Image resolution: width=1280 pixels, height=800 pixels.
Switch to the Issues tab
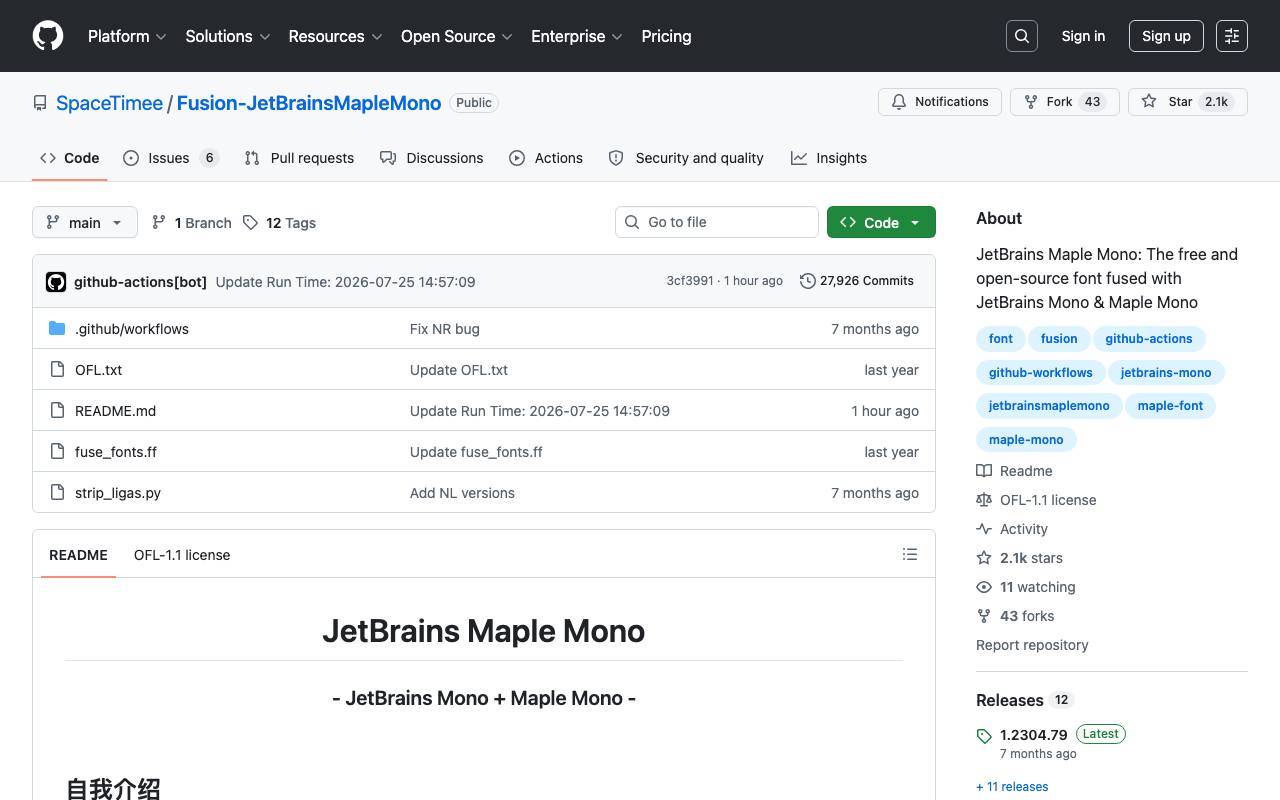coord(171,158)
